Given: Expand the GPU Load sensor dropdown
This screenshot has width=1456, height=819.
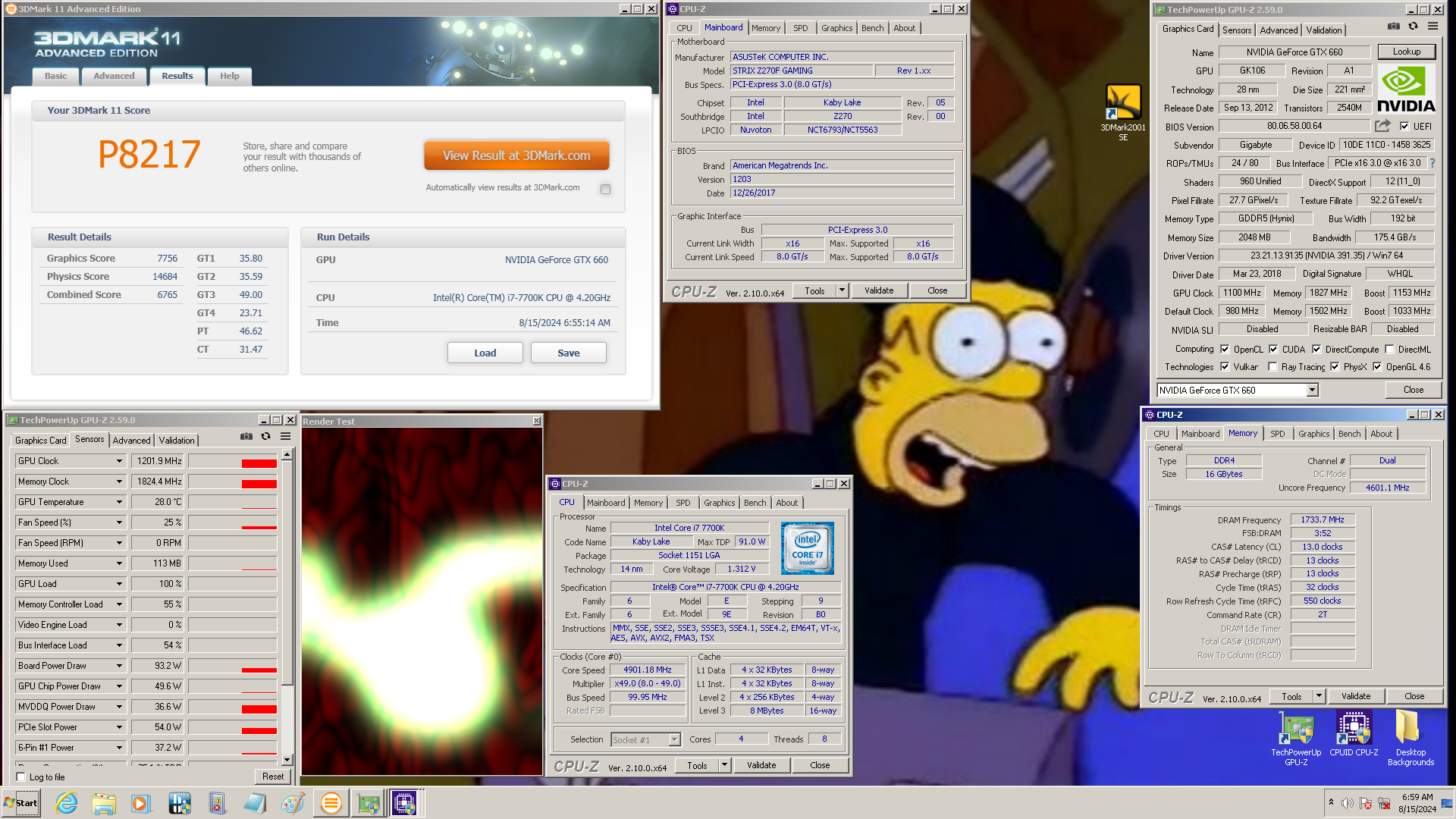Looking at the screenshot, I should pyautogui.click(x=119, y=584).
